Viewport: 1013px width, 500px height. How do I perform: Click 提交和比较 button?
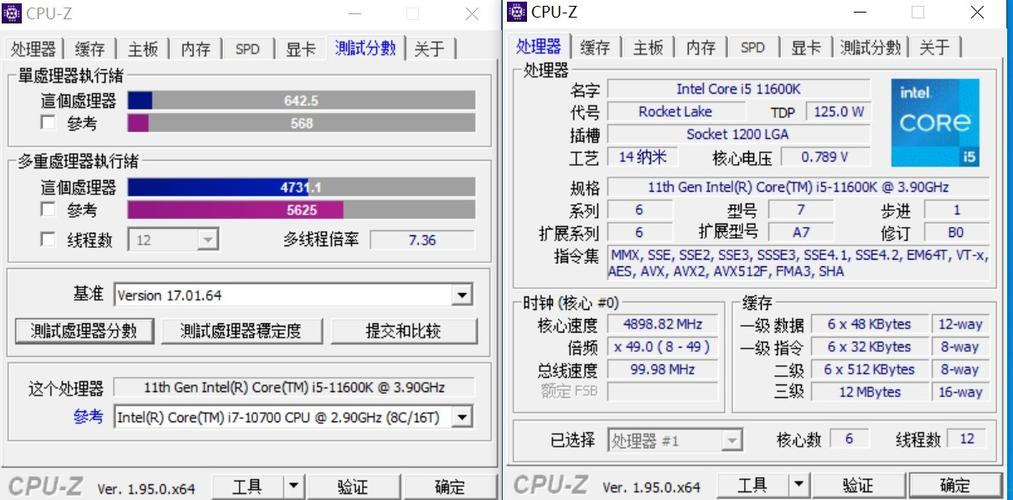tap(404, 331)
